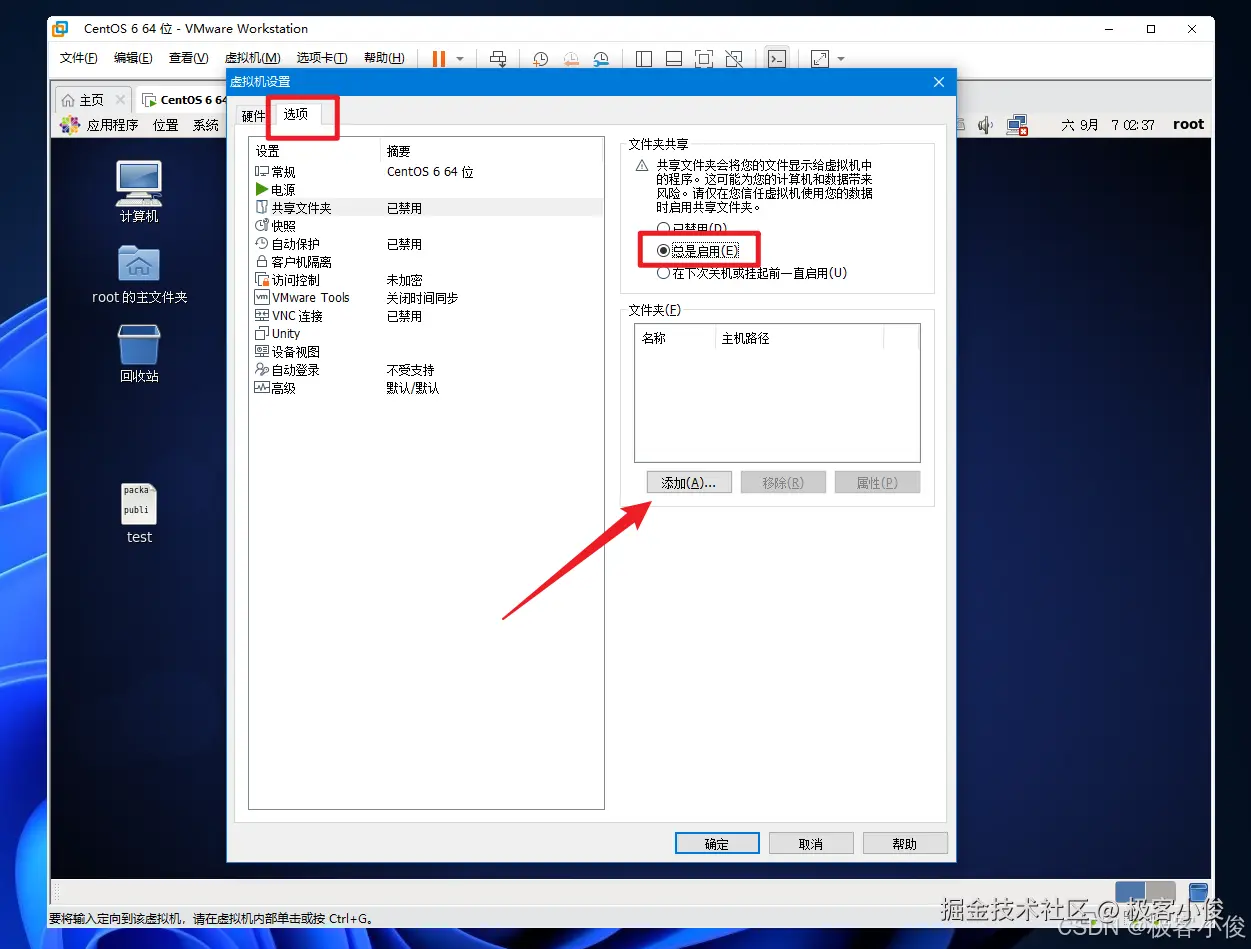Select the 已禁用(D) radio button
Screen dimensions: 1251x949
click(663, 229)
